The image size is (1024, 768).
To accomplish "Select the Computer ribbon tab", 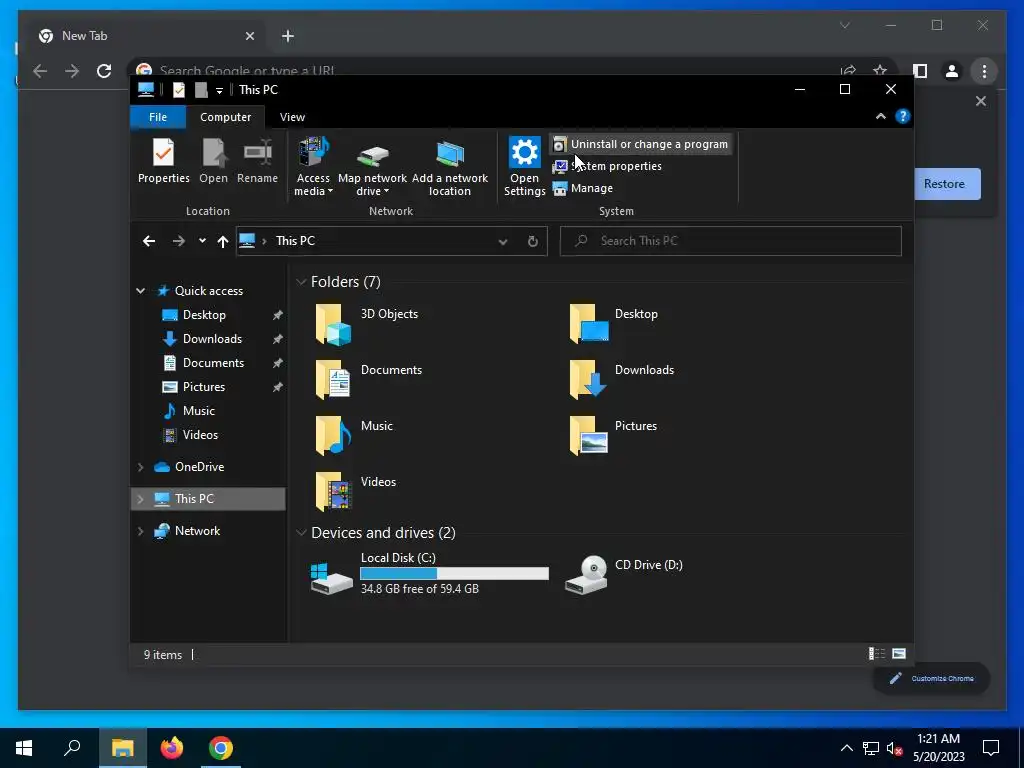I will point(225,117).
